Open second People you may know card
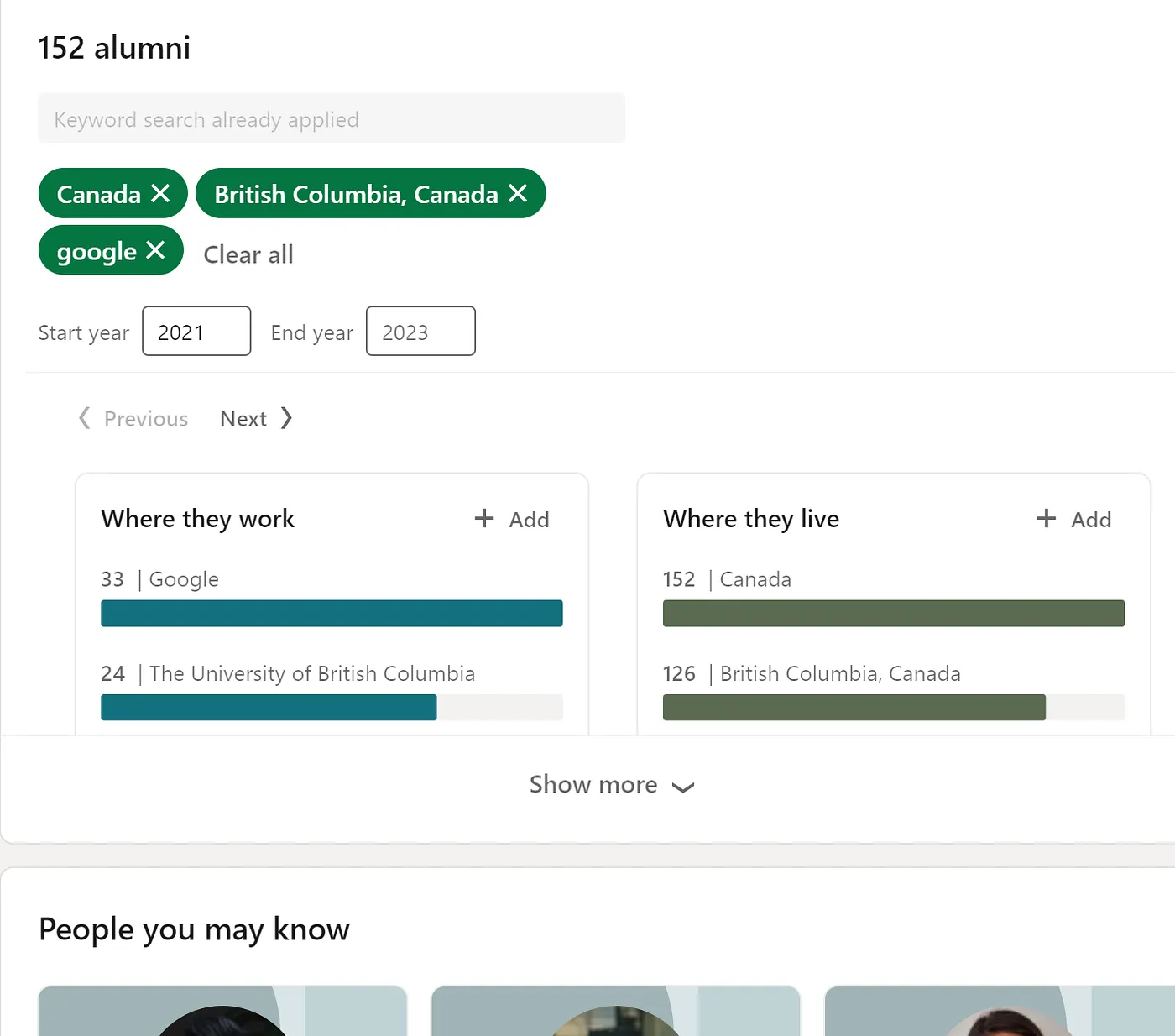This screenshot has width=1175, height=1036. 615,1012
